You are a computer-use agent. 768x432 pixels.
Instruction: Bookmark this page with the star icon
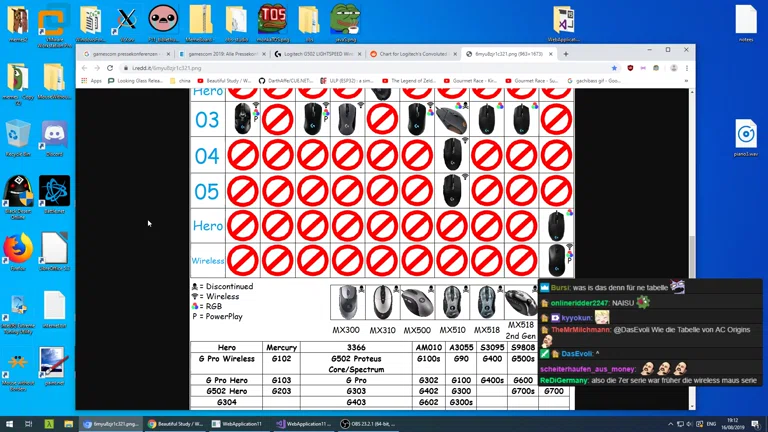614,68
